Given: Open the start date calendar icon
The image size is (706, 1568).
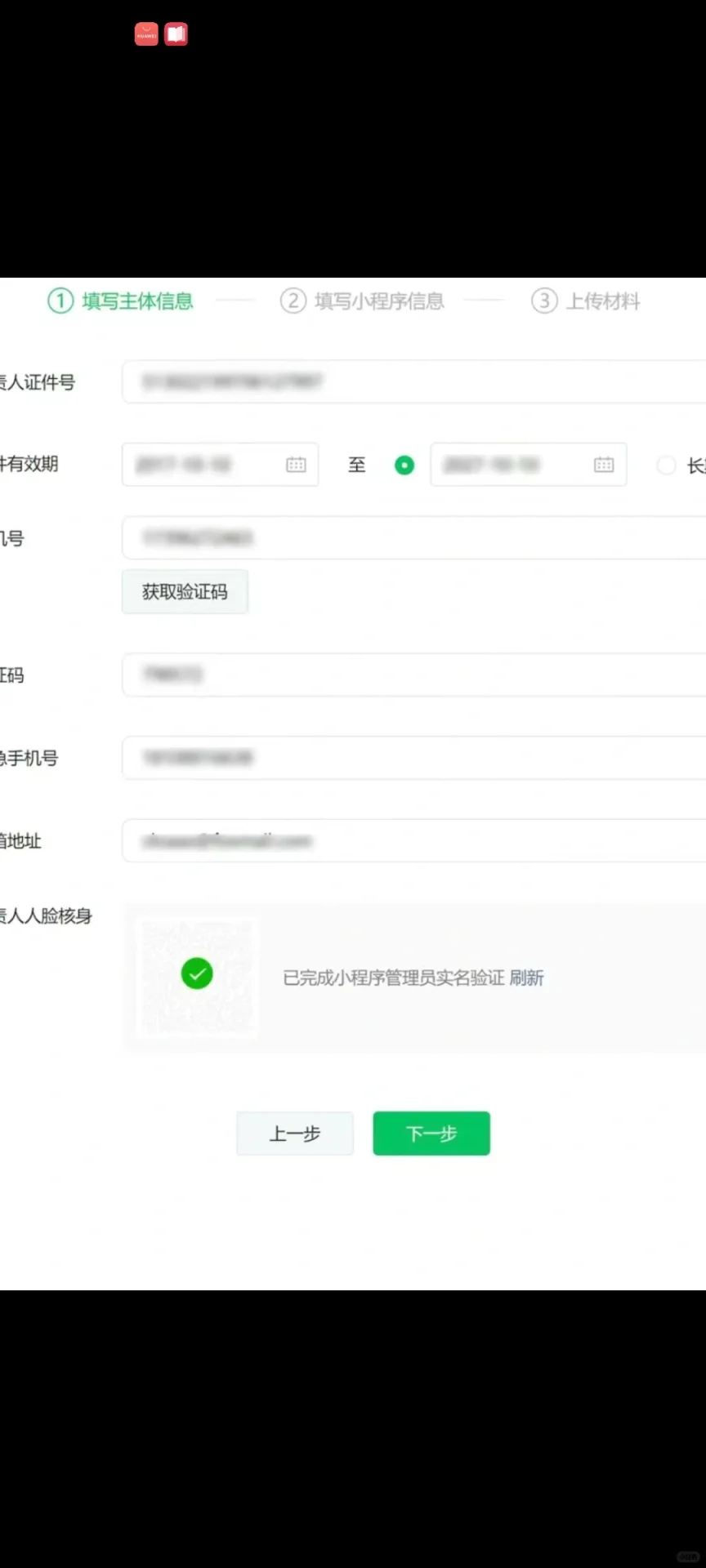Looking at the screenshot, I should coord(296,465).
